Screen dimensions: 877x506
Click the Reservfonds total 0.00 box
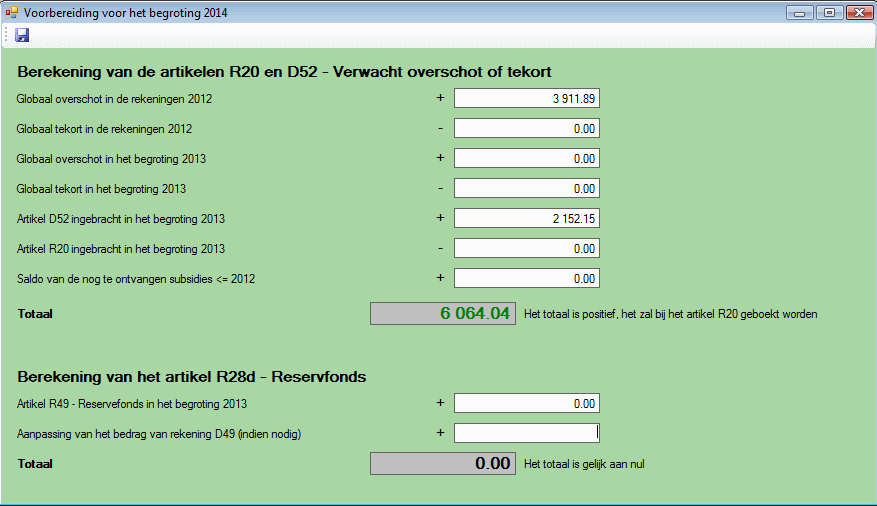click(x=443, y=464)
